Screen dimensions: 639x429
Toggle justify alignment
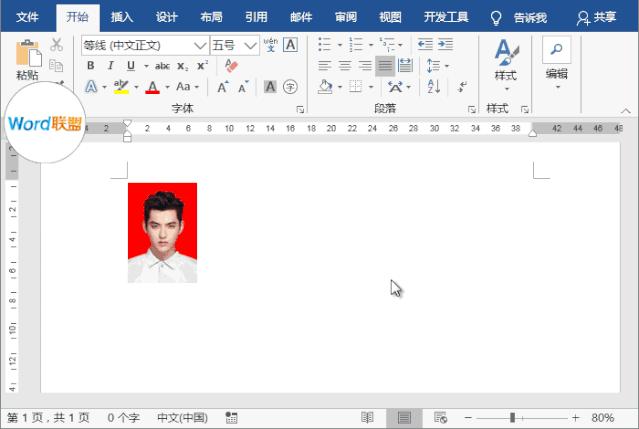click(x=385, y=66)
